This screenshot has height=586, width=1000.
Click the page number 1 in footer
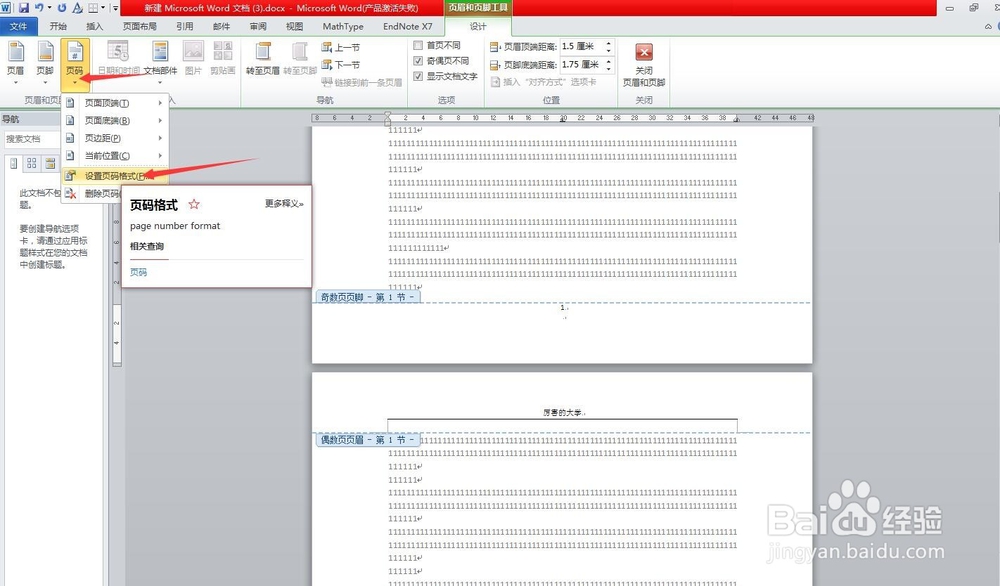pos(562,307)
